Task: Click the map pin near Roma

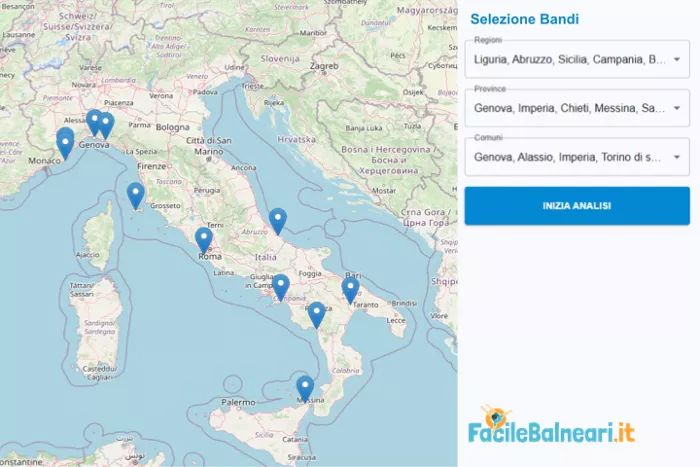Action: (204, 240)
